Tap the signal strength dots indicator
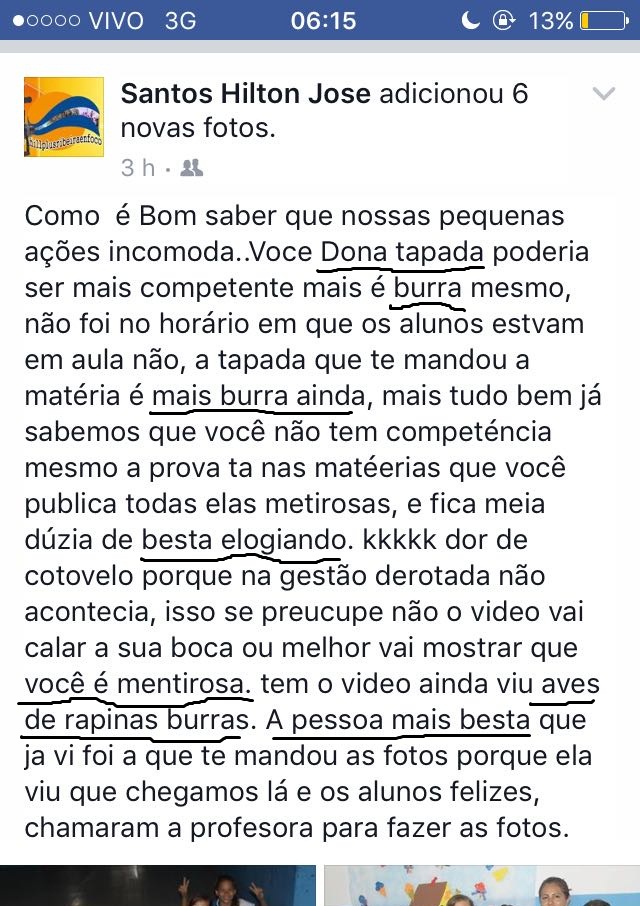640x906 pixels. click(x=46, y=21)
